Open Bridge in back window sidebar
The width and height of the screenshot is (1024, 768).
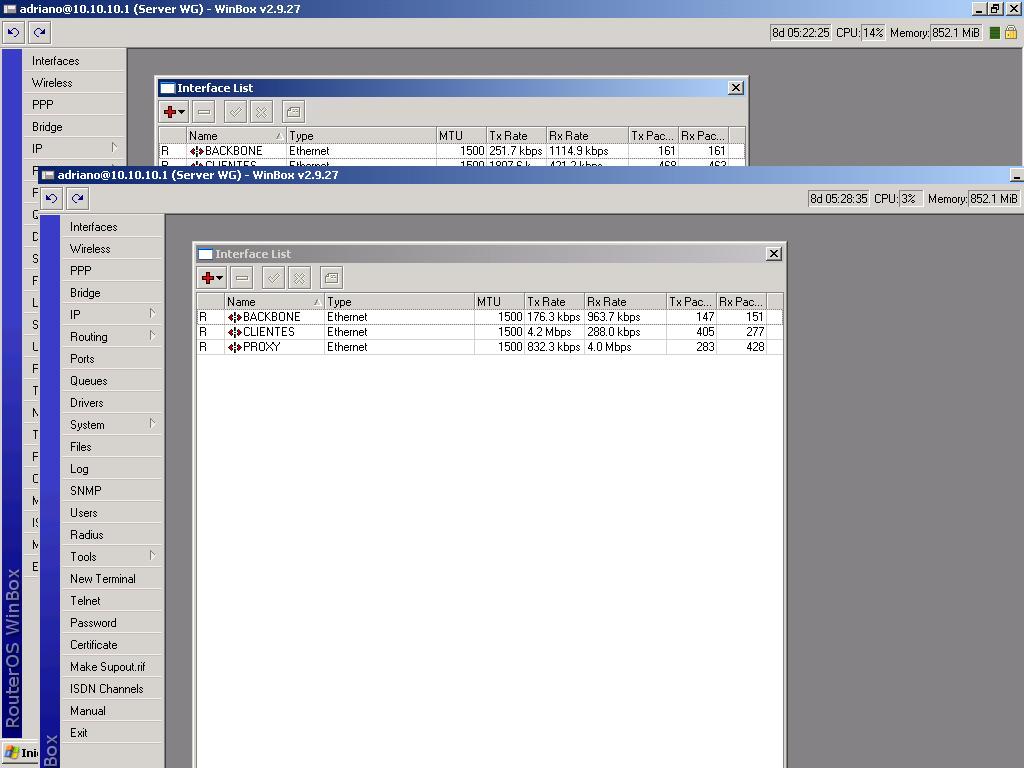[x=74, y=127]
